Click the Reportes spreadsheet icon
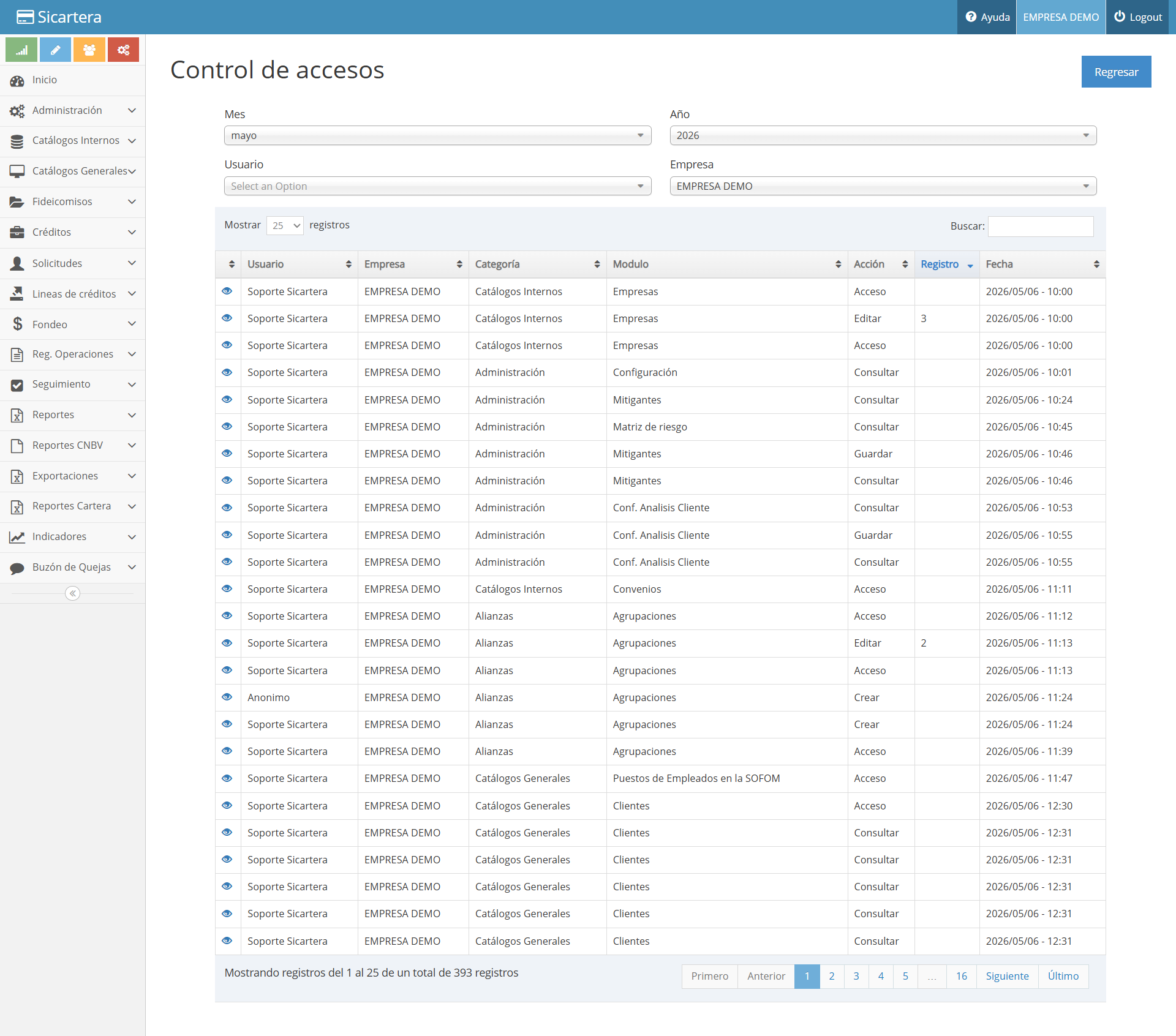 pos(17,416)
